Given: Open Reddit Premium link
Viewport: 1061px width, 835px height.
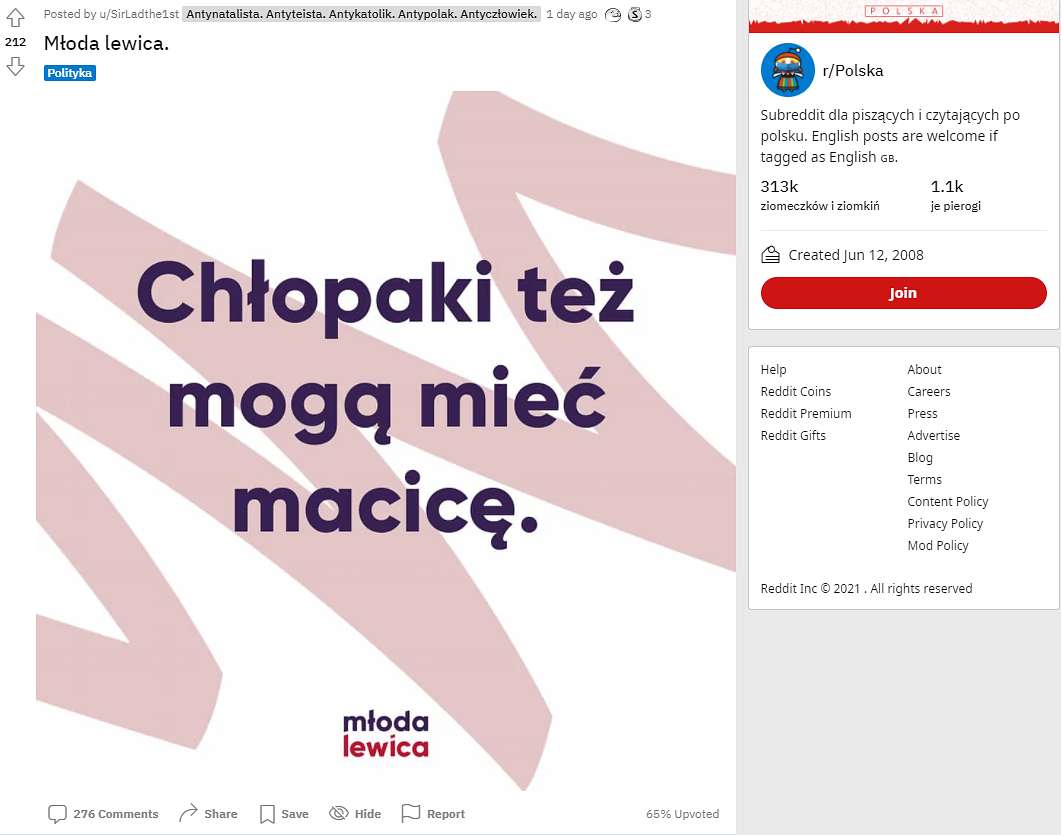Looking at the screenshot, I should pos(806,413).
